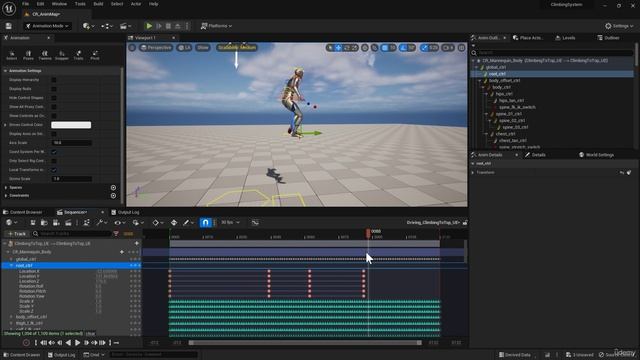Open the Animation Mode dropdown
Image resolution: width=640 pixels, height=360 pixels.
(x=47, y=26)
